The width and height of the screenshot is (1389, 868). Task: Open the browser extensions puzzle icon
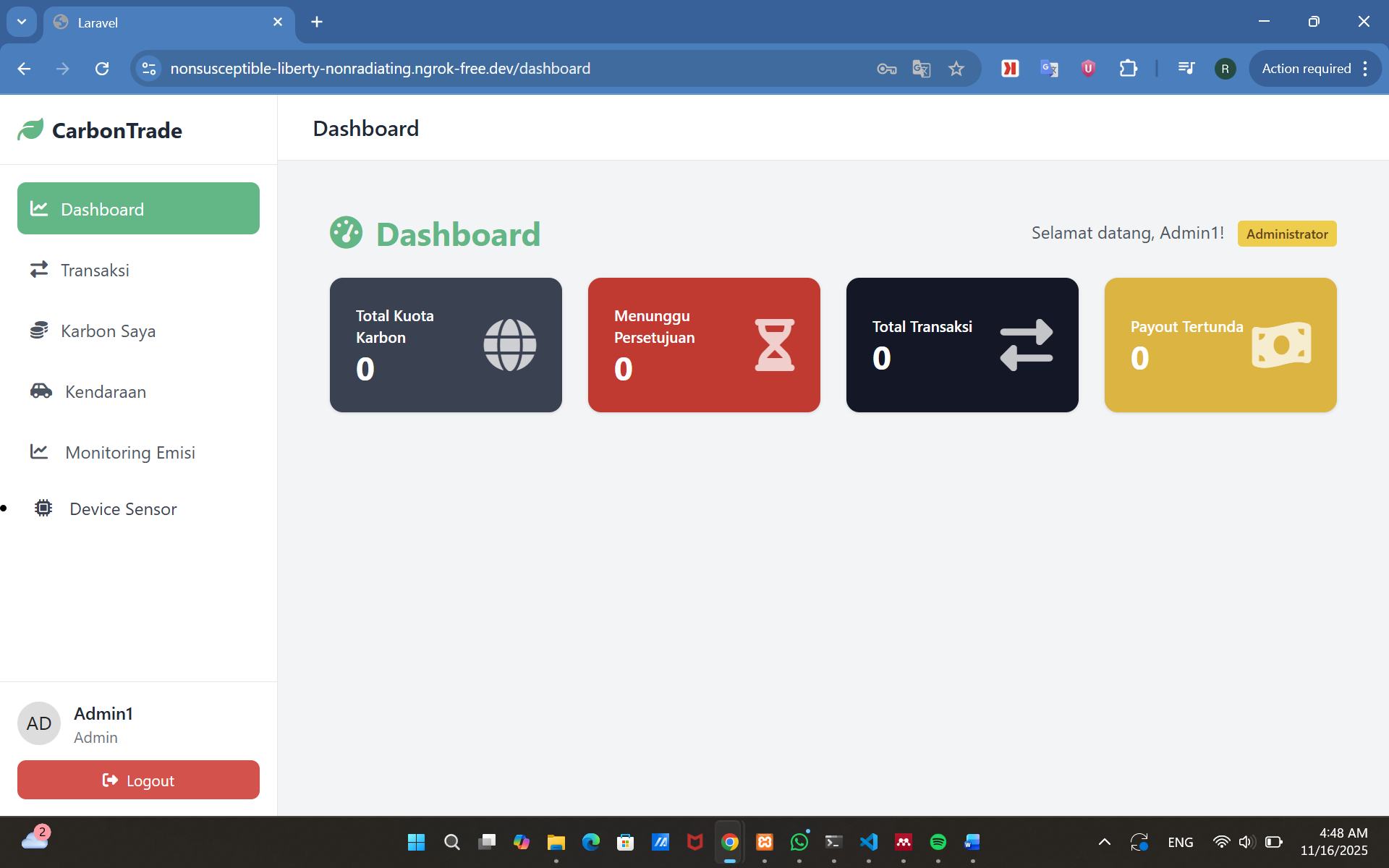tap(1128, 69)
